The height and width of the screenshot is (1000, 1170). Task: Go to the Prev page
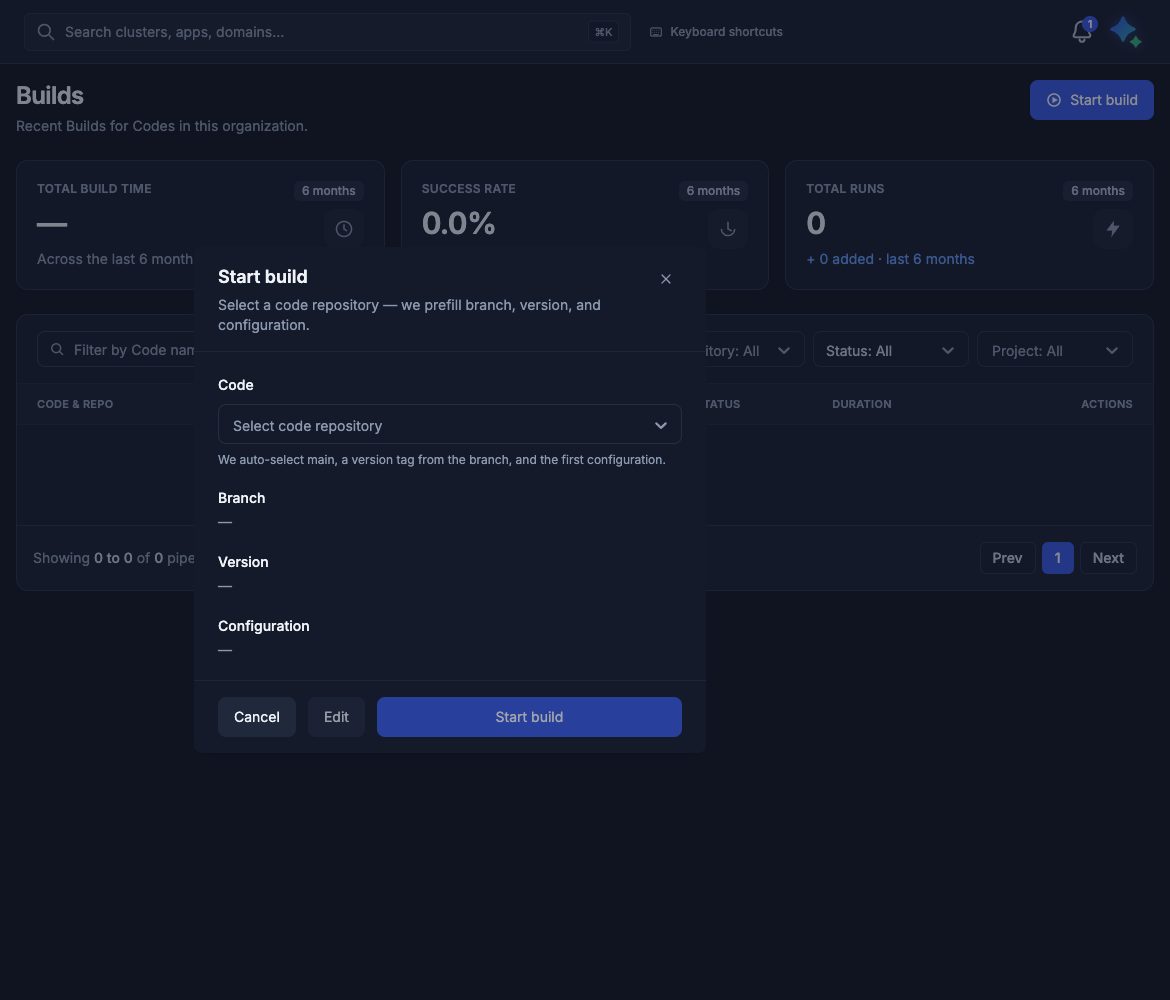pyautogui.click(x=1007, y=558)
